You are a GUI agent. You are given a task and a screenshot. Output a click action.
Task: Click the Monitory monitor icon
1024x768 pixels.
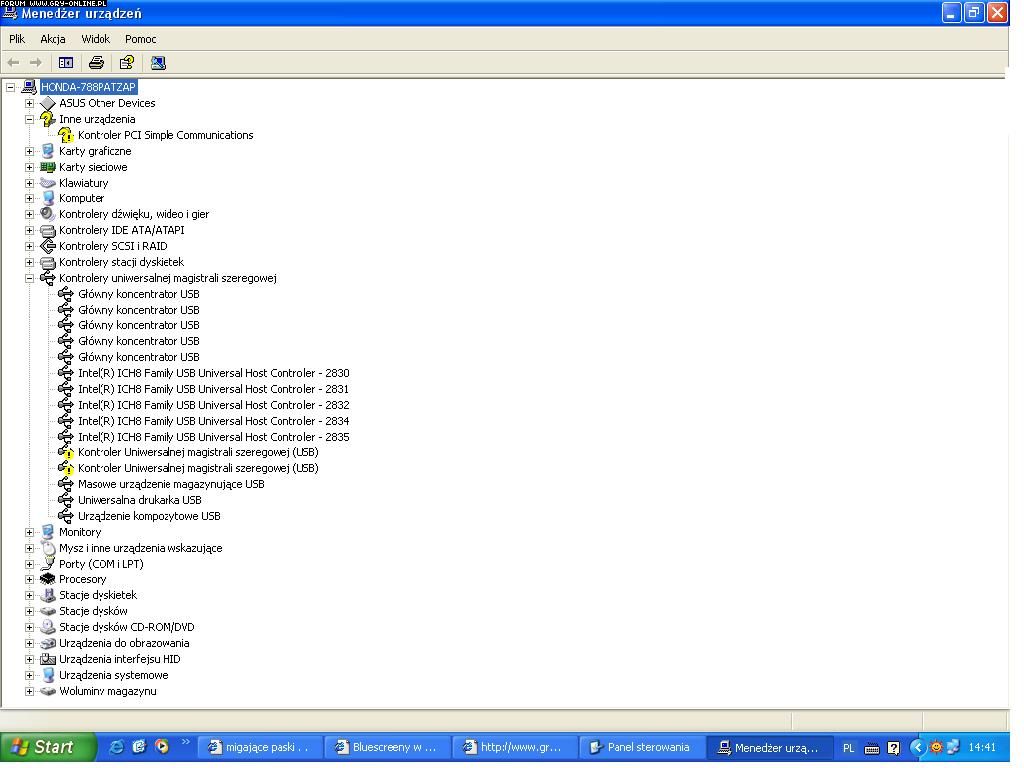coord(48,532)
